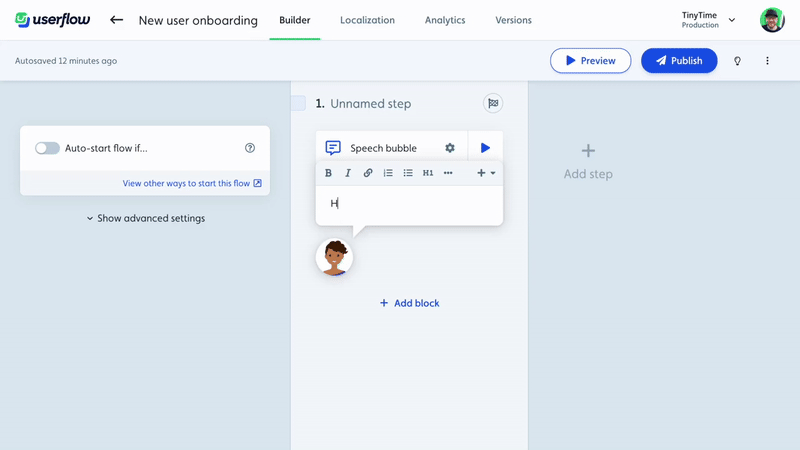Open the TinyTime Production environment dropdown
Image resolution: width=800 pixels, height=450 pixels.
[708, 20]
